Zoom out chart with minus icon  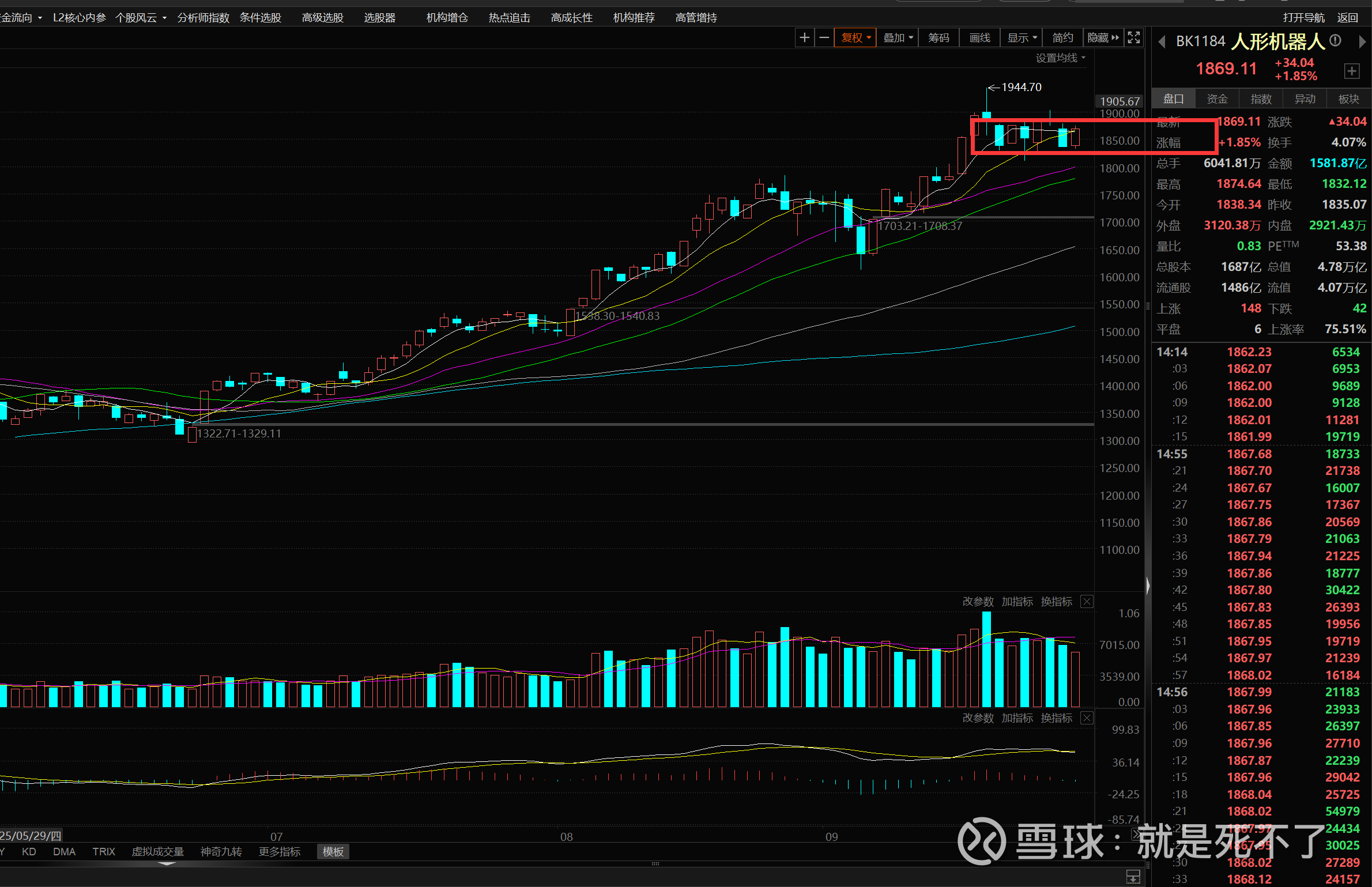point(824,38)
